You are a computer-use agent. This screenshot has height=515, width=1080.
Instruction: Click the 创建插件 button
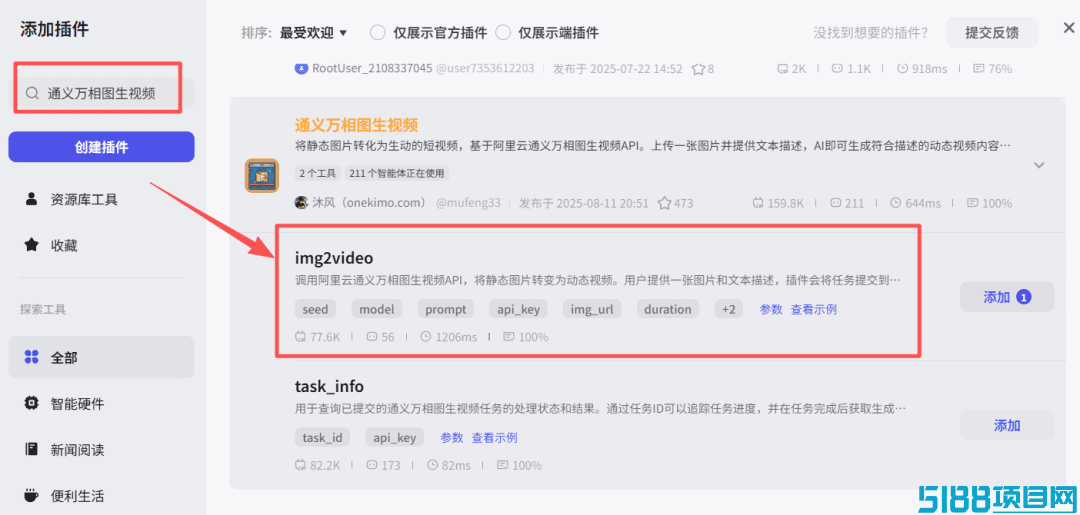tap(101, 147)
